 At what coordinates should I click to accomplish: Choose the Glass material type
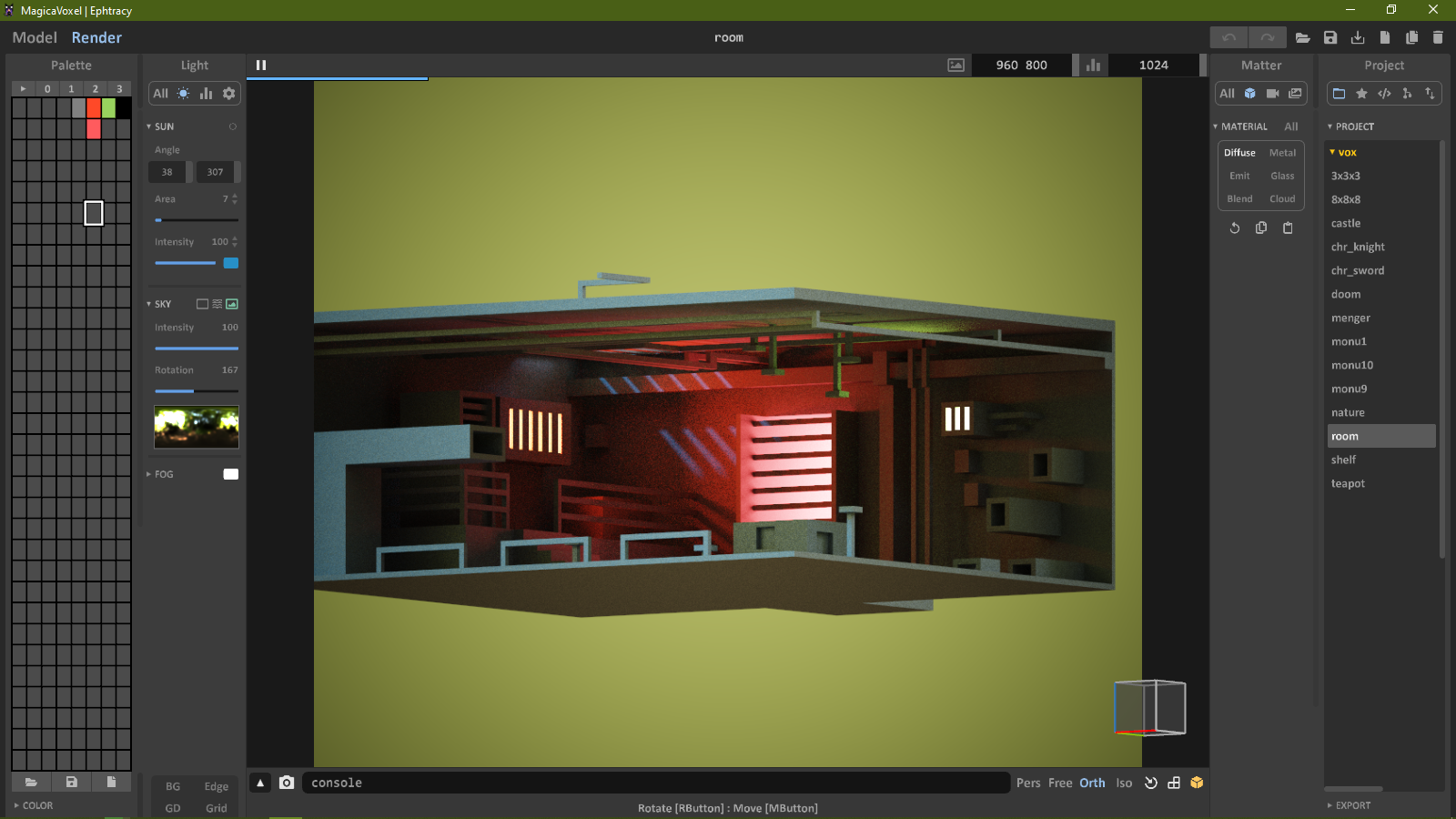click(x=1283, y=176)
